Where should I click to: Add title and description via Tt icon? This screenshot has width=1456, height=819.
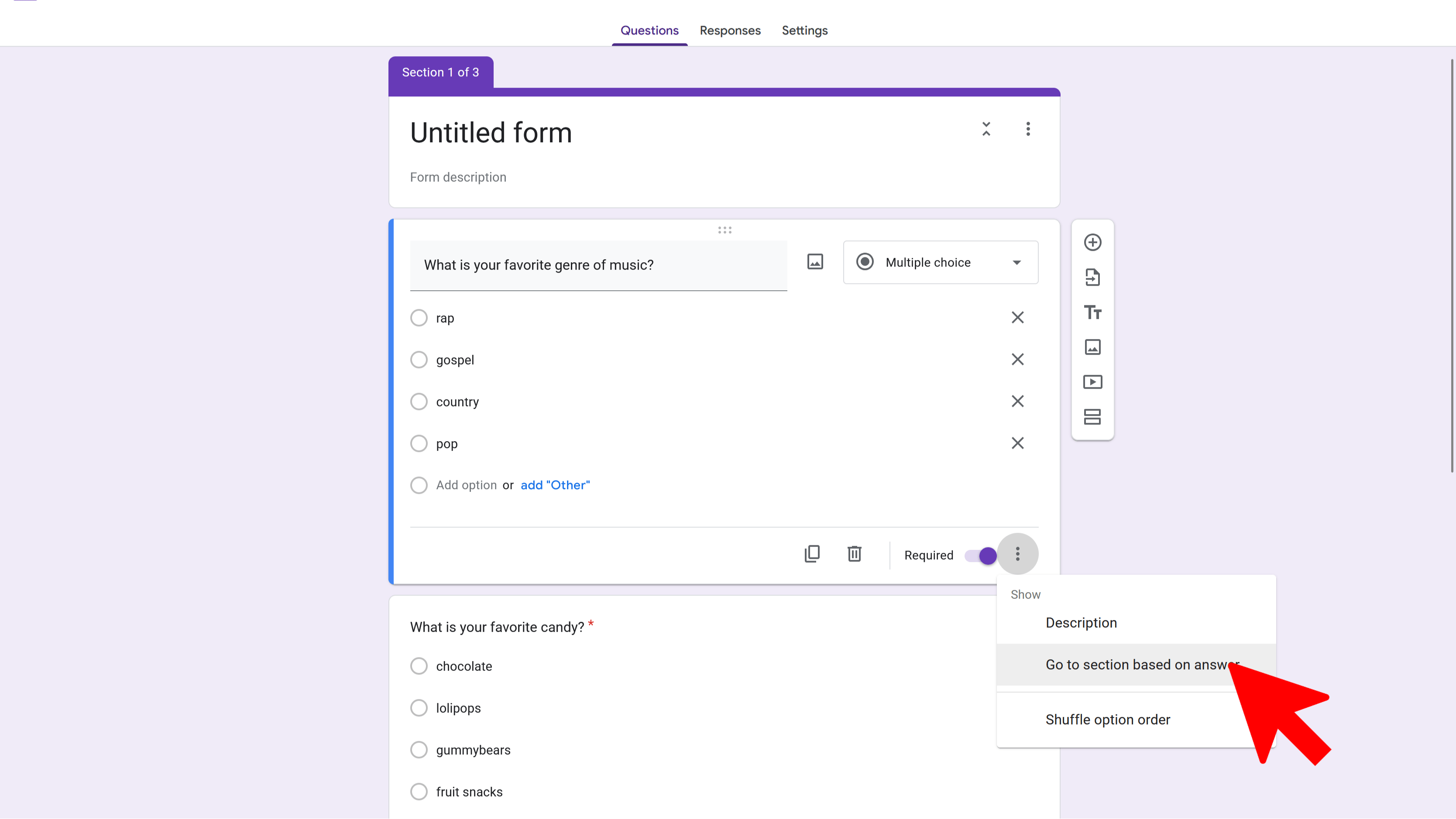1092,312
